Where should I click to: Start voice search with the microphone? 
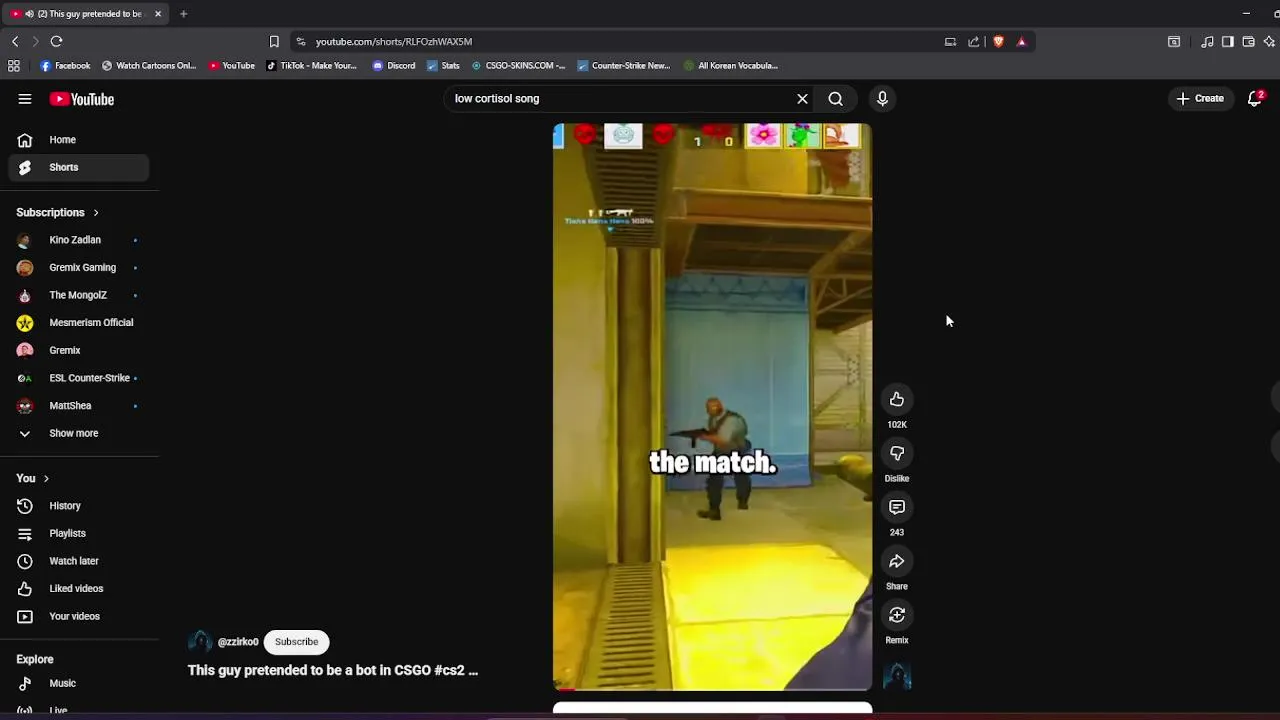[x=882, y=99]
